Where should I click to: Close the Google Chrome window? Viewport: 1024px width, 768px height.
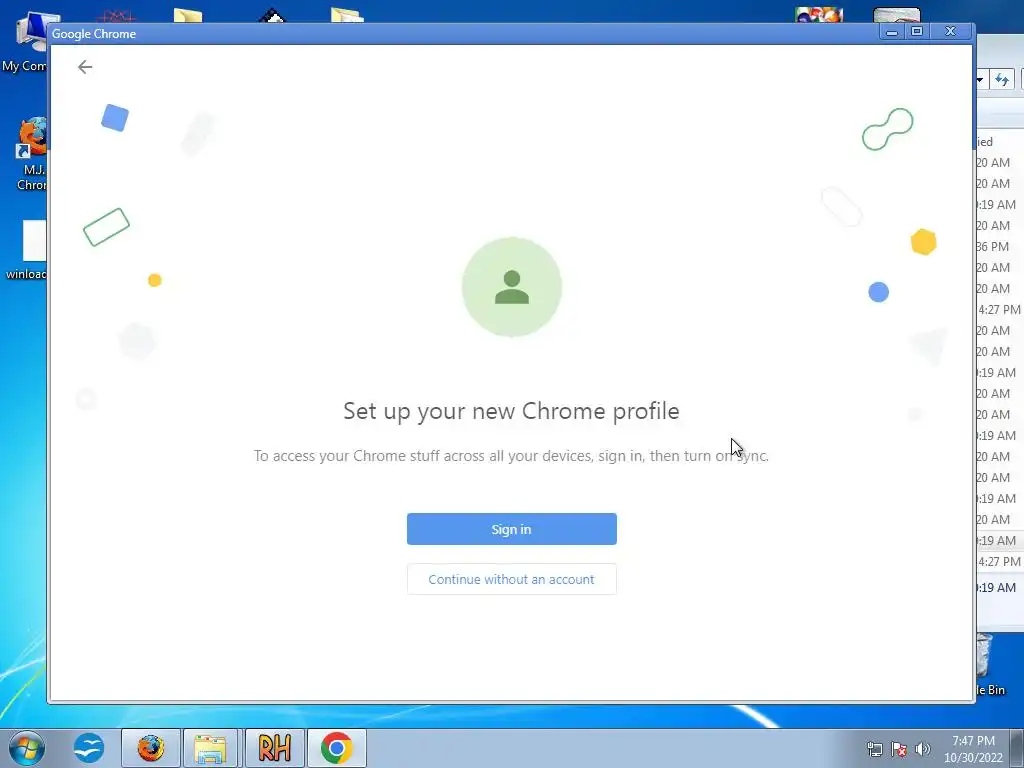point(950,31)
